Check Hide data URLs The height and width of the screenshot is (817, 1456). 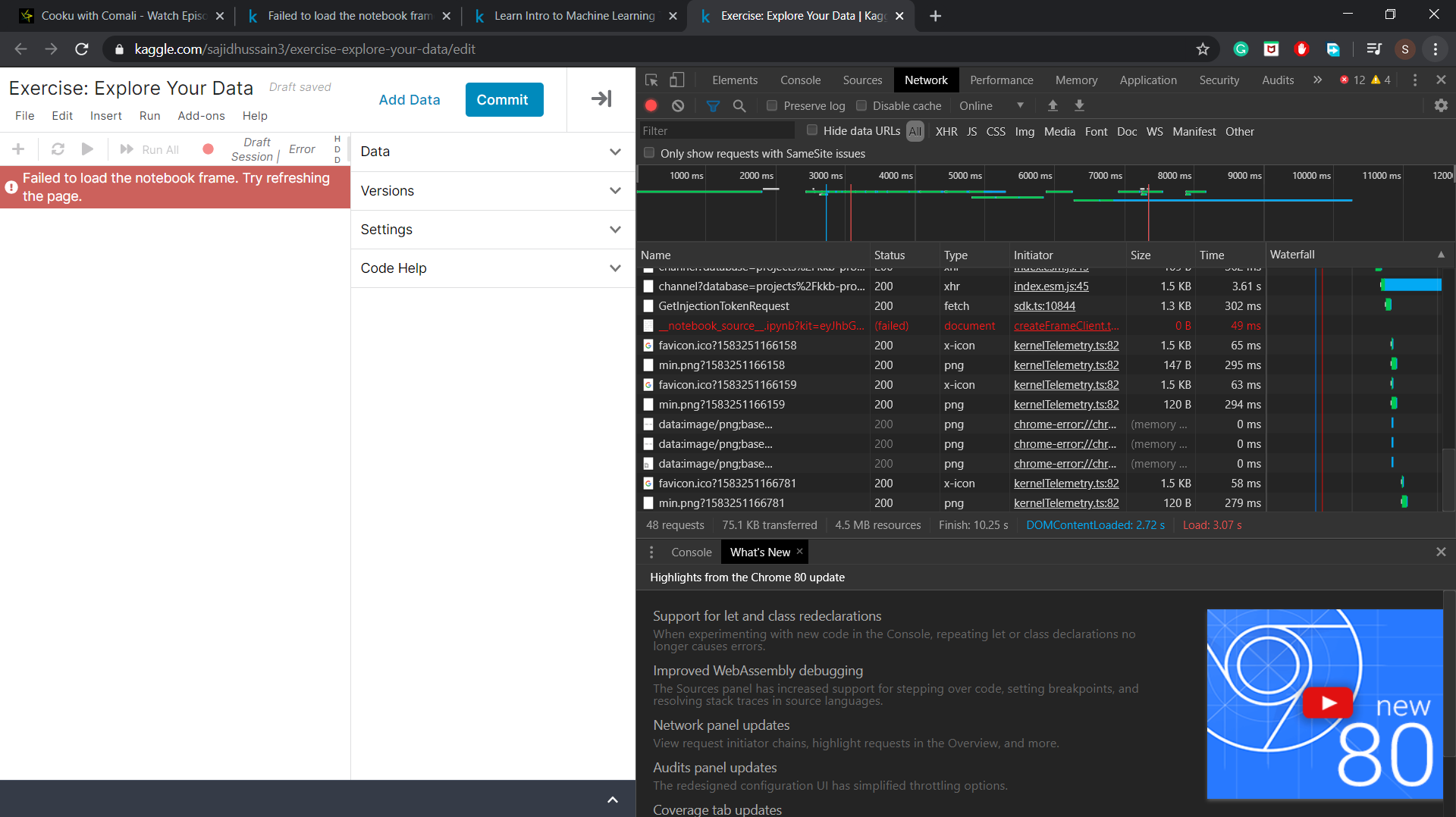812,130
